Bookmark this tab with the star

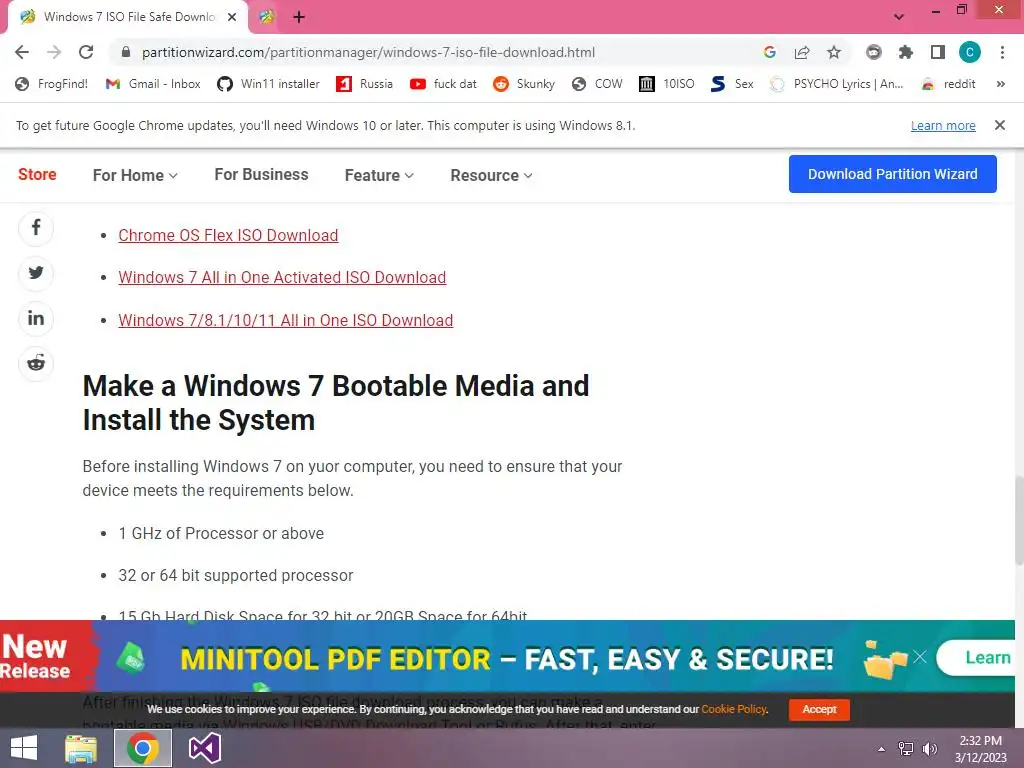(834, 52)
